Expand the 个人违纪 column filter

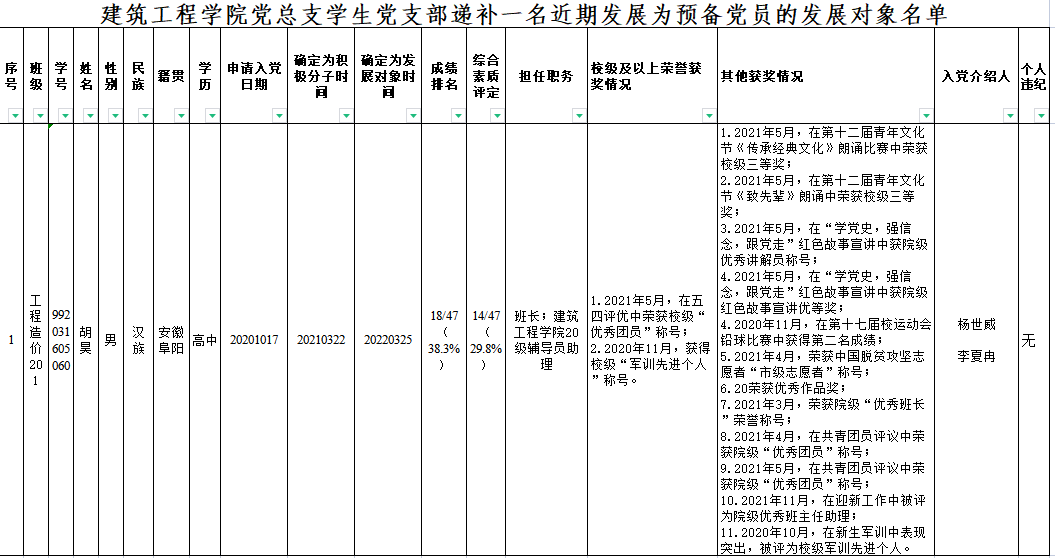[x=1040, y=116]
